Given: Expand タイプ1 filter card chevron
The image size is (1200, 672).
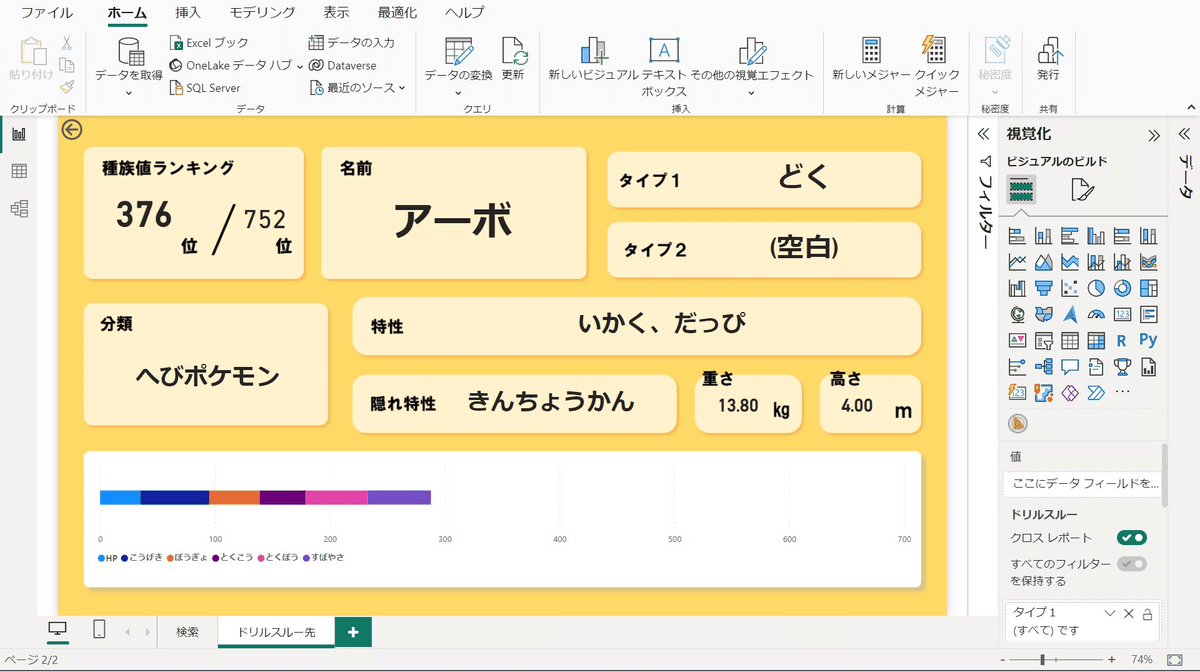Looking at the screenshot, I should point(1109,613).
